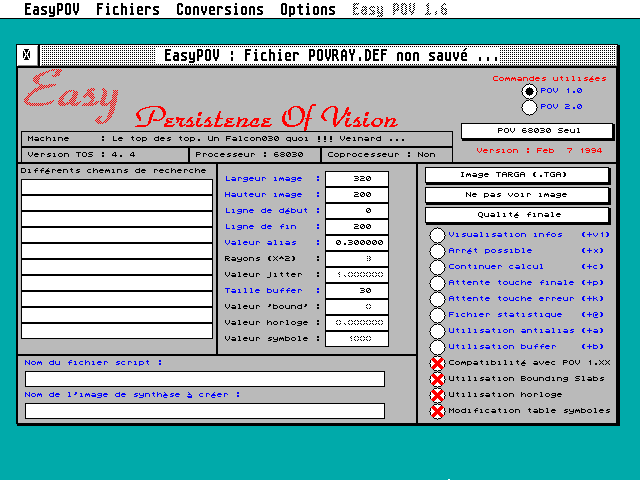Click the Largeur image field showing 320
The height and width of the screenshot is (480, 640).
(357, 179)
